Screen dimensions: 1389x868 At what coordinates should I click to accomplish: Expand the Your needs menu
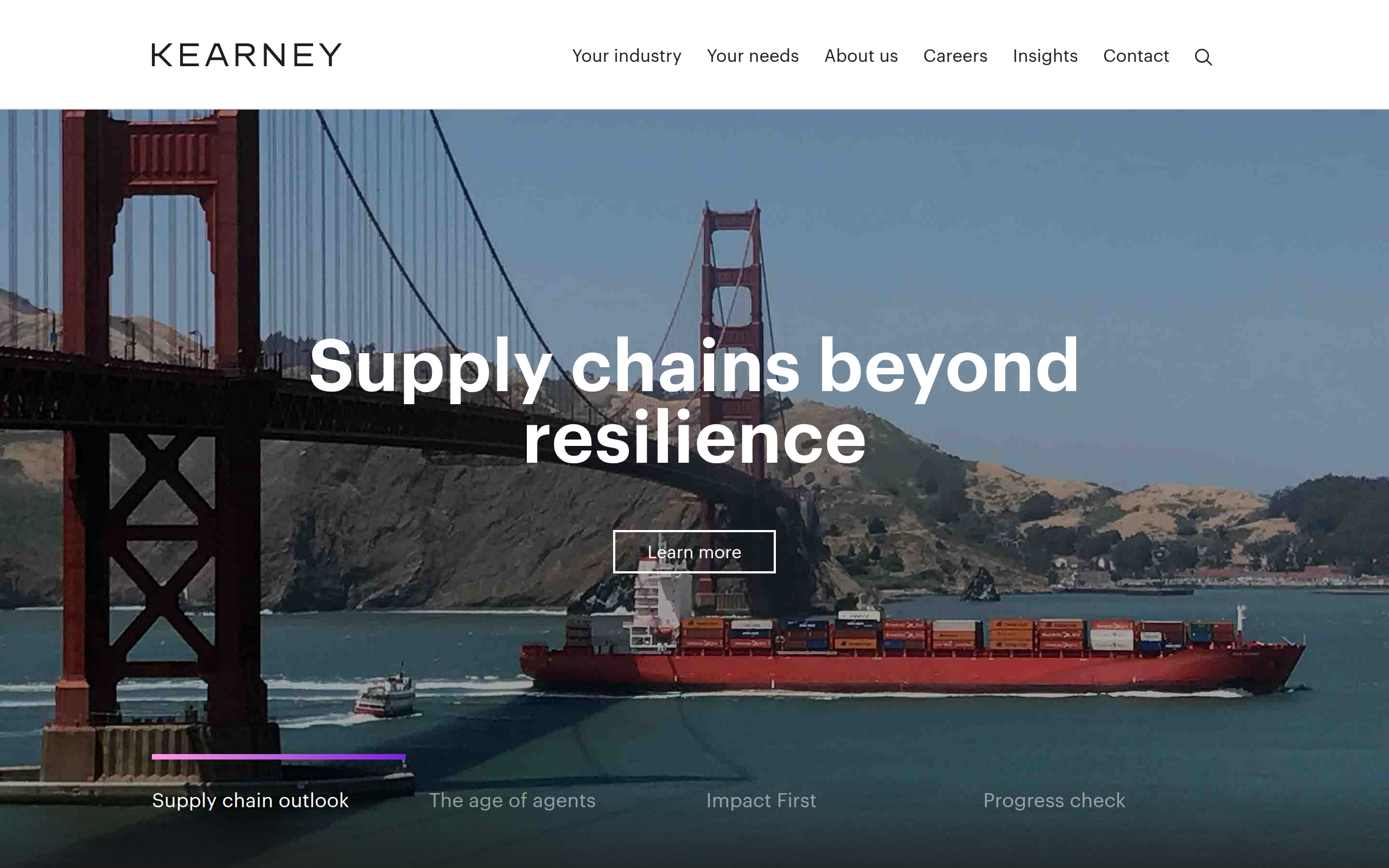pos(753,56)
